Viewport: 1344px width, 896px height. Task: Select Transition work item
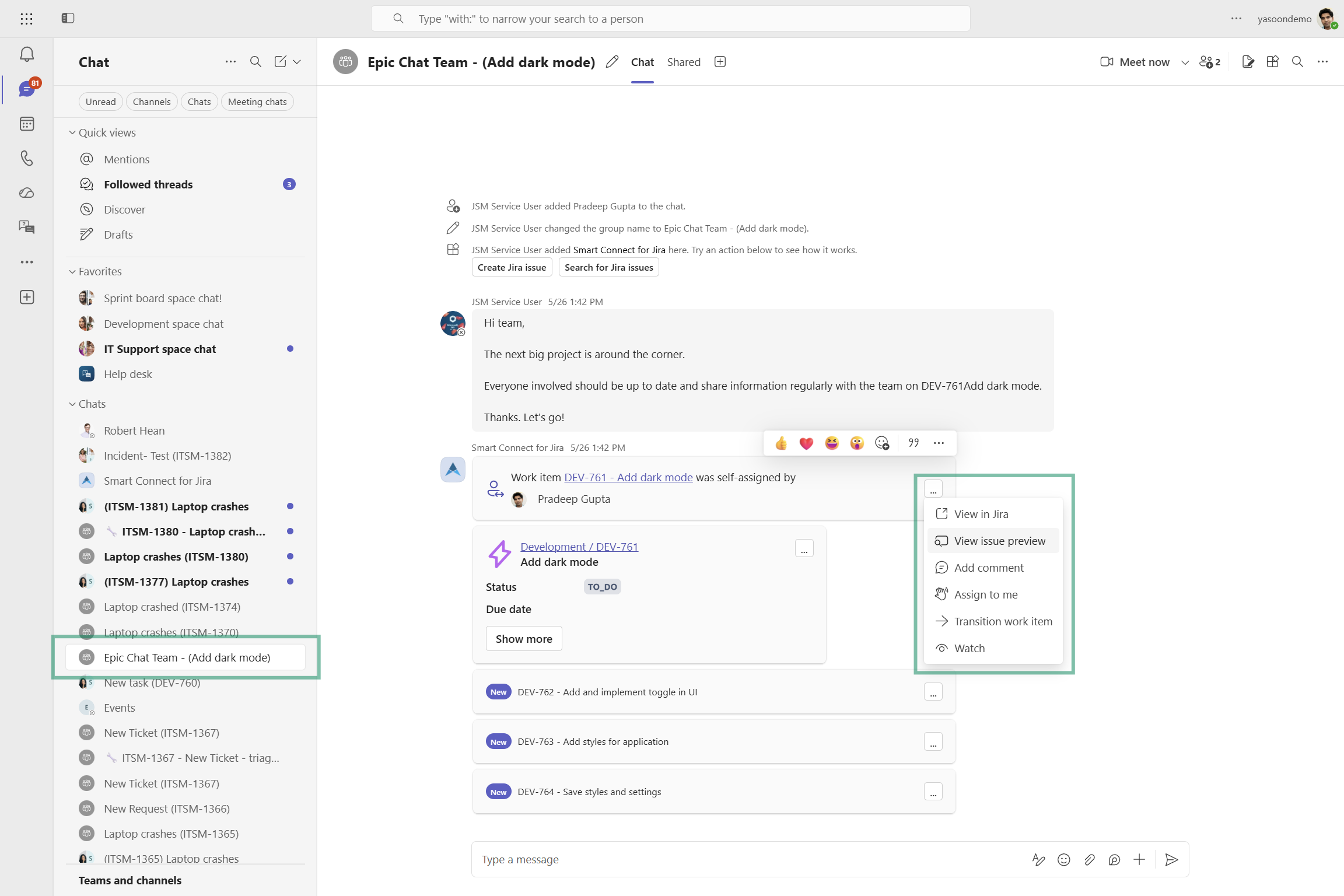pos(993,621)
